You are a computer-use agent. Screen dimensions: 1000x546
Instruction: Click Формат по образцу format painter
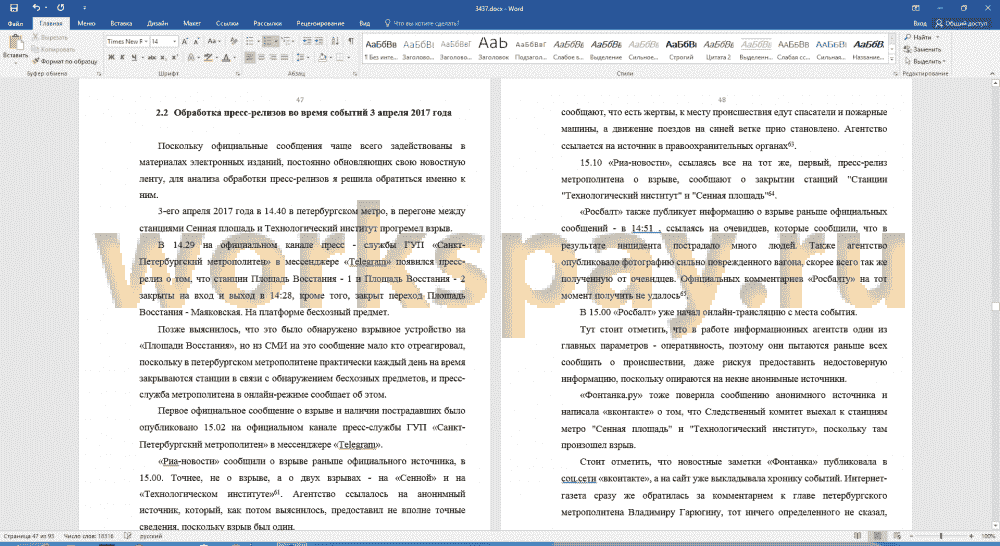coord(65,61)
